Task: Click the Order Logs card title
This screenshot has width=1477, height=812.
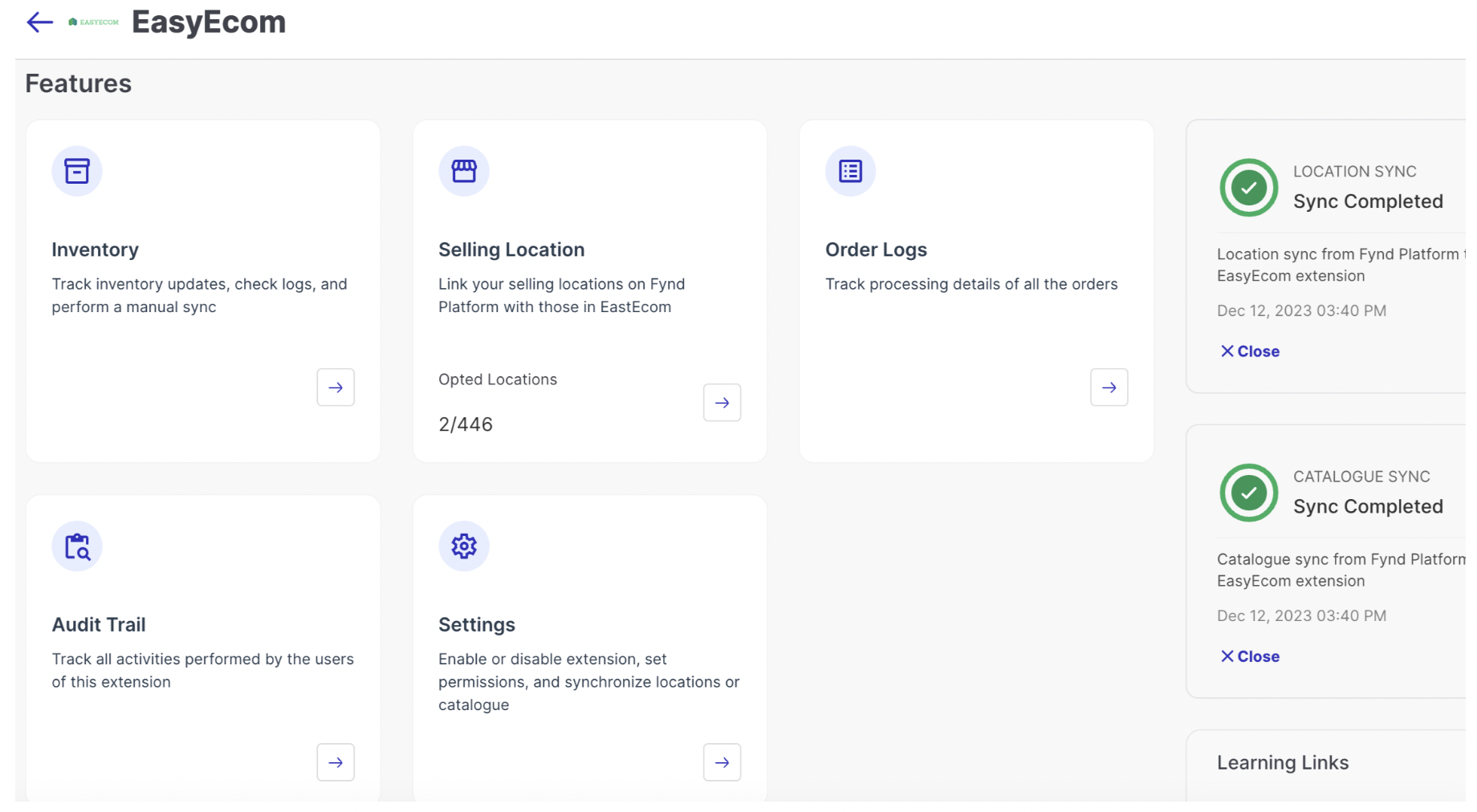Action: [876, 250]
